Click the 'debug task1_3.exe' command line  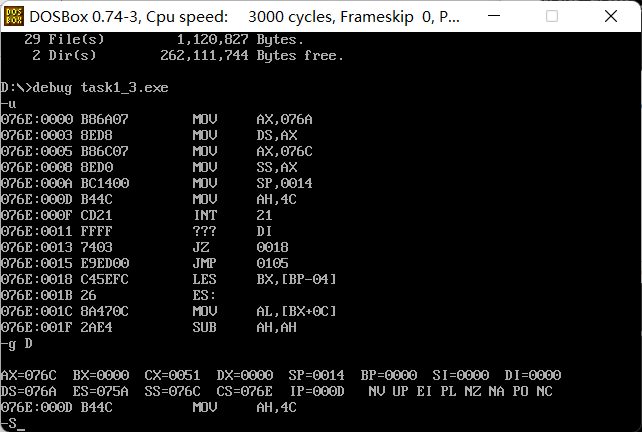100,88
